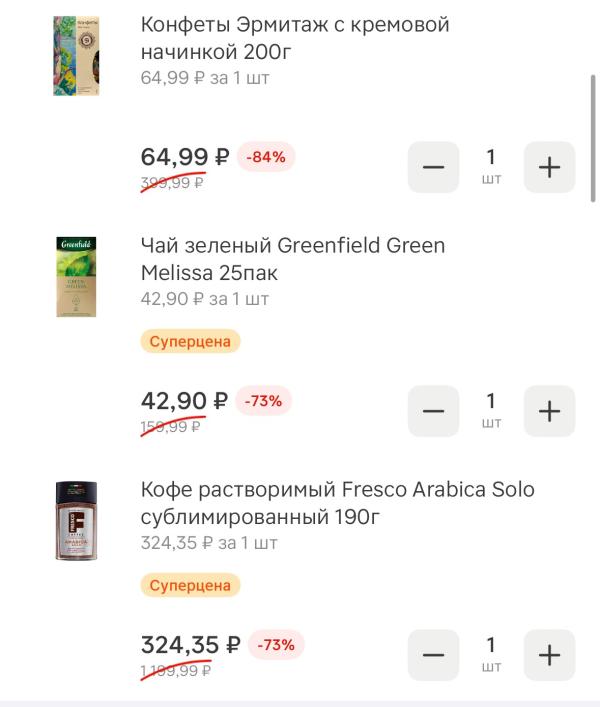Click the -73% badge next to 42,90 ₽

tap(264, 401)
